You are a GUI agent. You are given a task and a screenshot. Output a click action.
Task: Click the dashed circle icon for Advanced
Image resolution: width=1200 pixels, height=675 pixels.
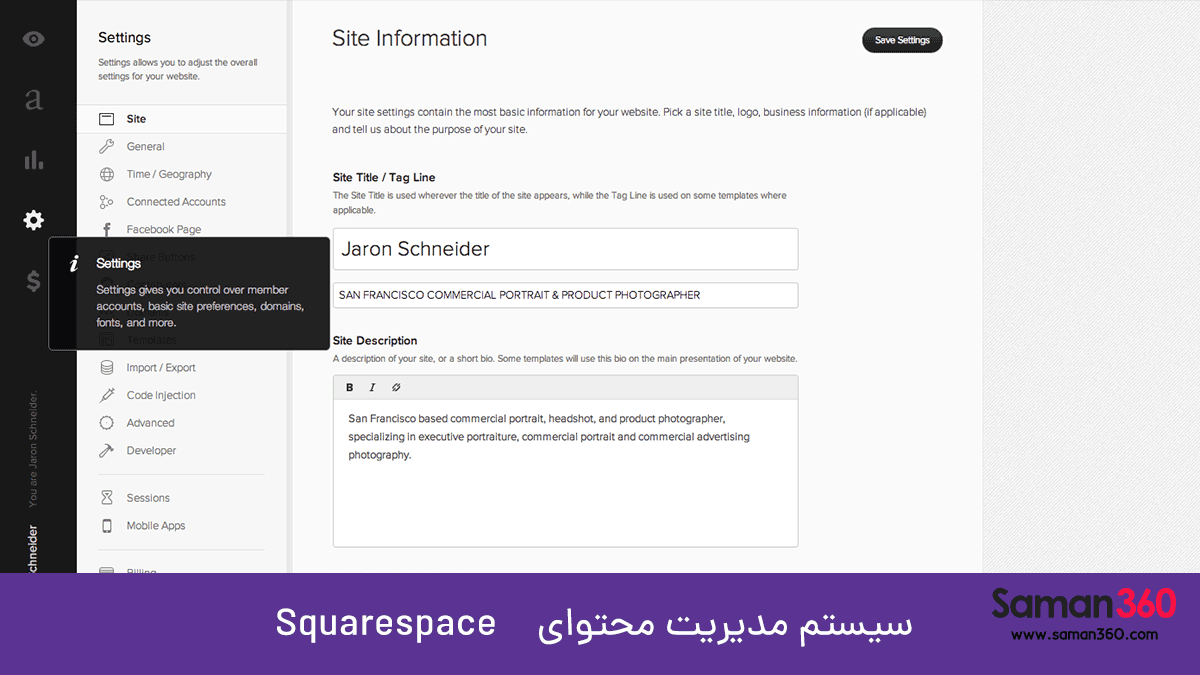[107, 423]
